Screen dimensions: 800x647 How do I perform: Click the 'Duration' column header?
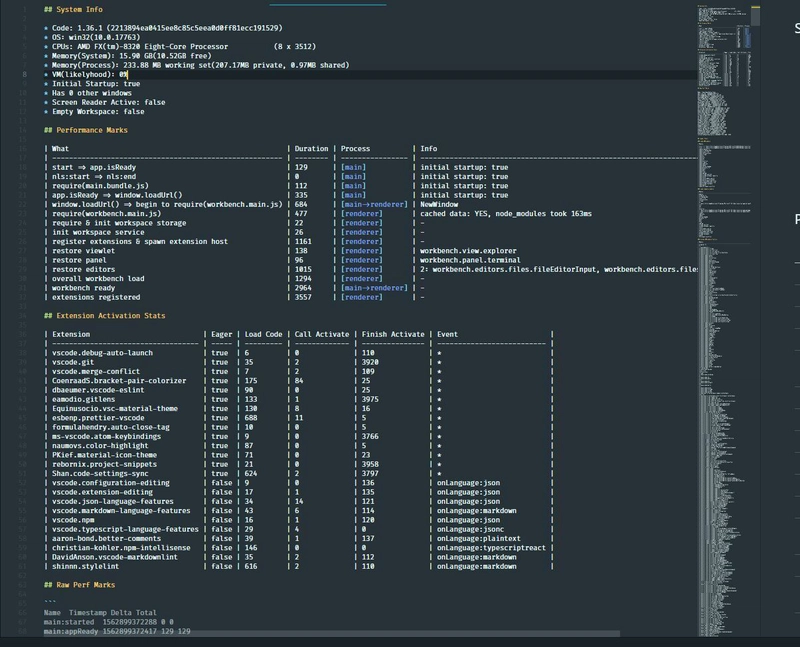click(311, 148)
